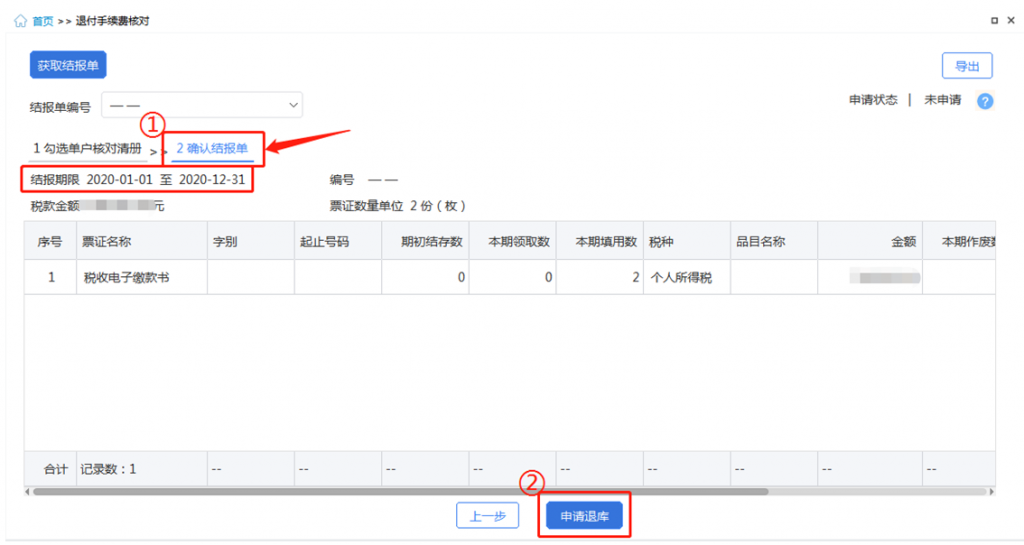Click the 本期填用数 value 2 cell

600,277
